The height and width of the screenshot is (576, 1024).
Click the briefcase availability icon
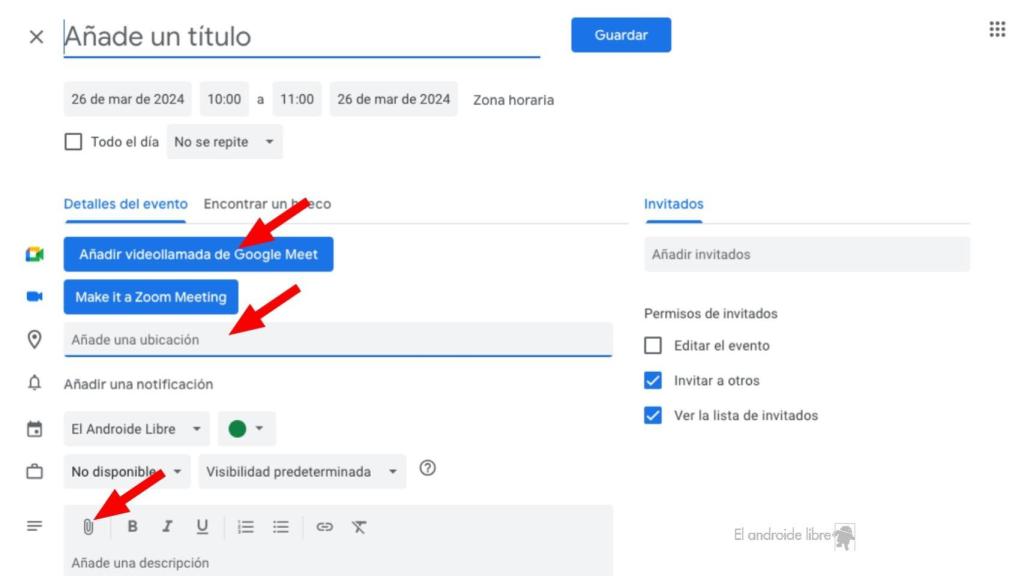35,472
